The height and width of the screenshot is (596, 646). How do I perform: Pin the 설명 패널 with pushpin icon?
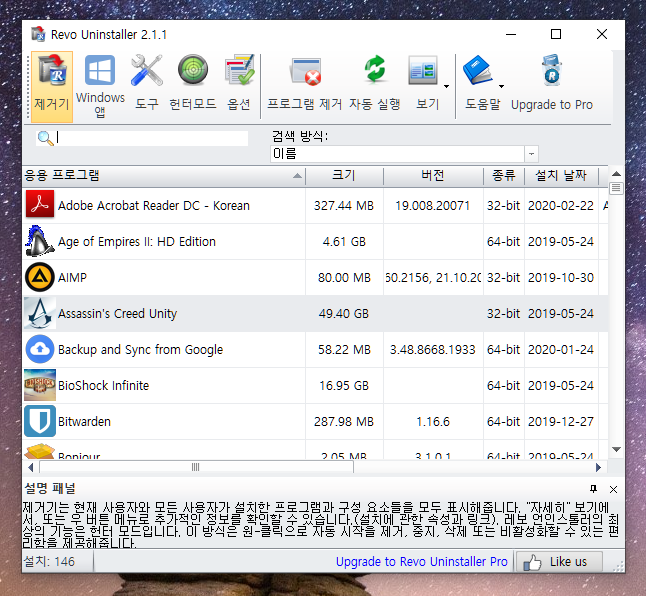593,489
